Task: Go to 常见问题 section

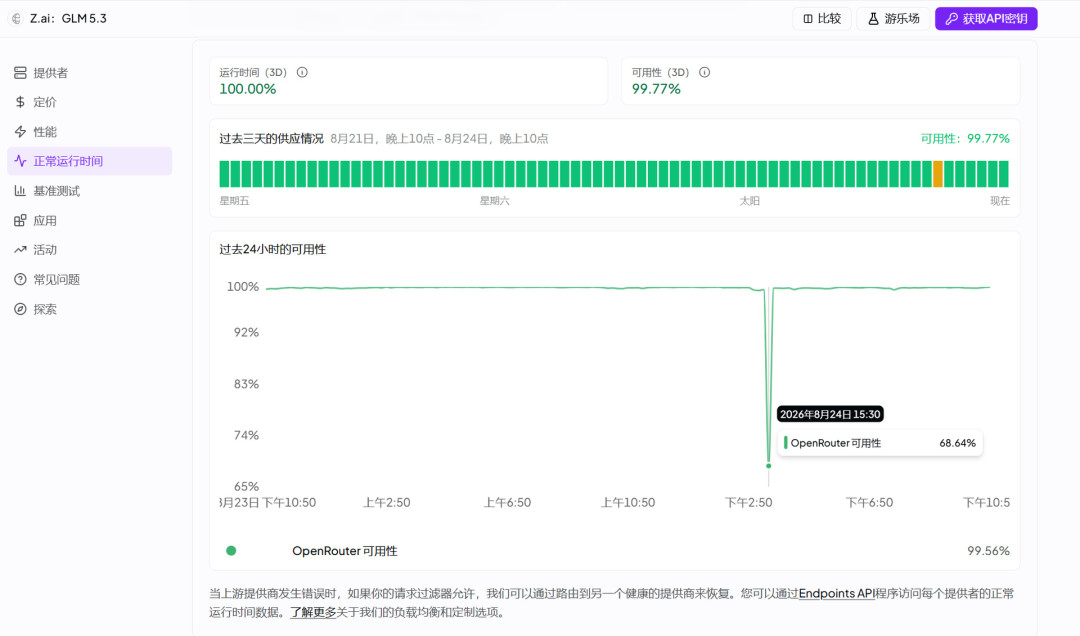Action: (90, 279)
